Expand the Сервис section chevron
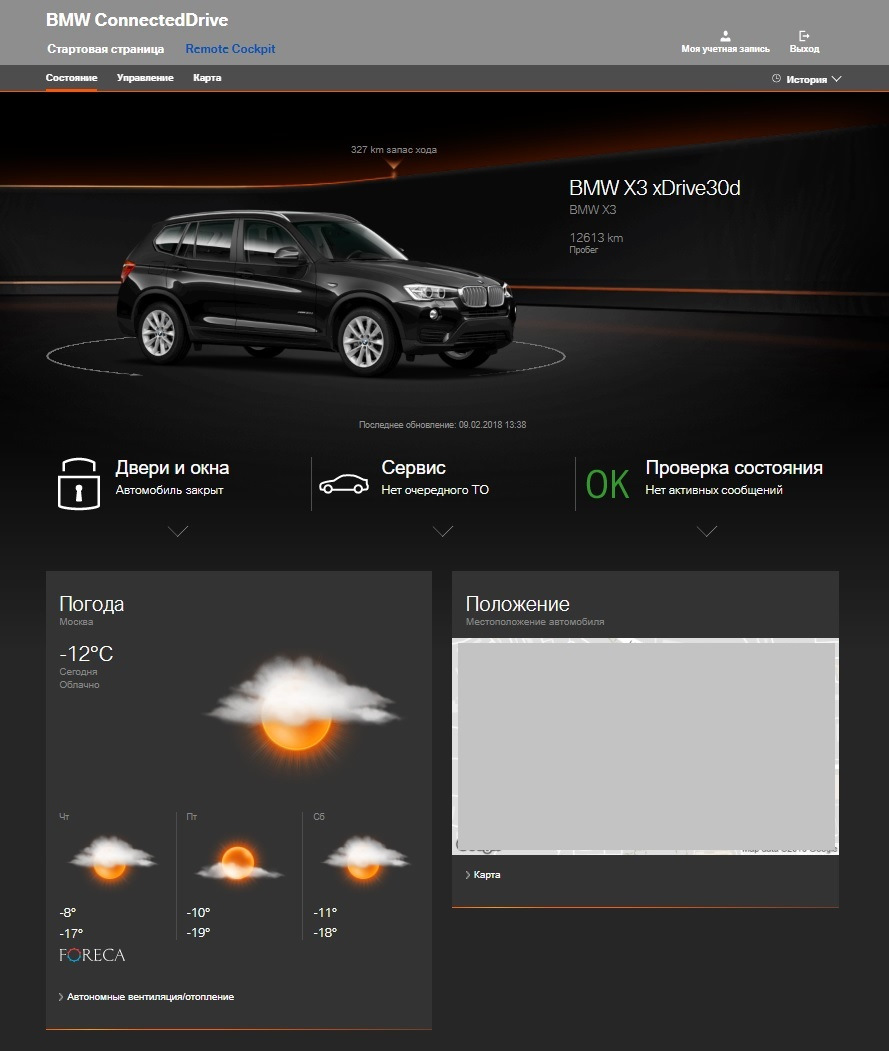Viewport: 889px width, 1051px height. (443, 532)
